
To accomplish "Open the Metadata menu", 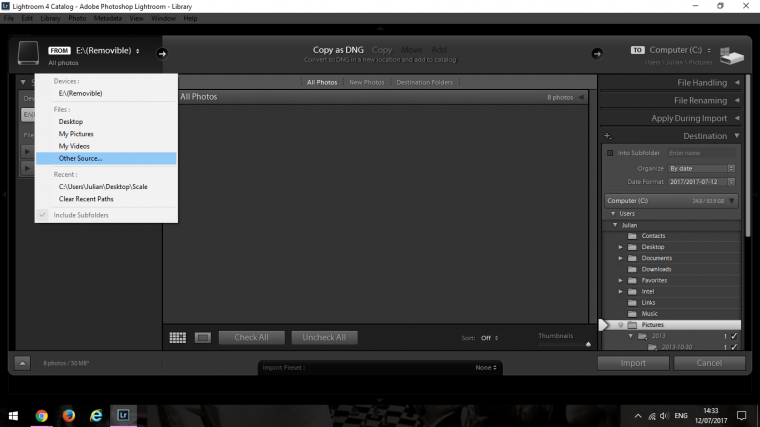I will pos(108,18).
